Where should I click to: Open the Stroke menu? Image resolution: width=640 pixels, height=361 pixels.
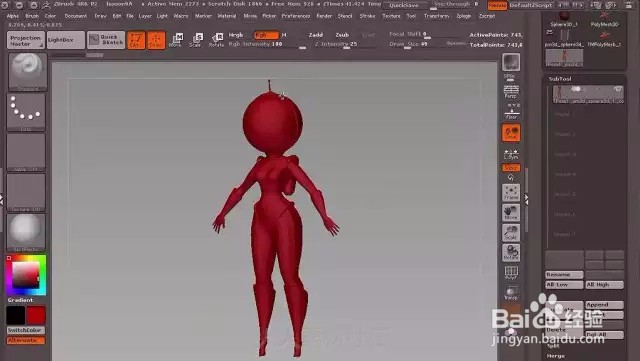[367, 16]
